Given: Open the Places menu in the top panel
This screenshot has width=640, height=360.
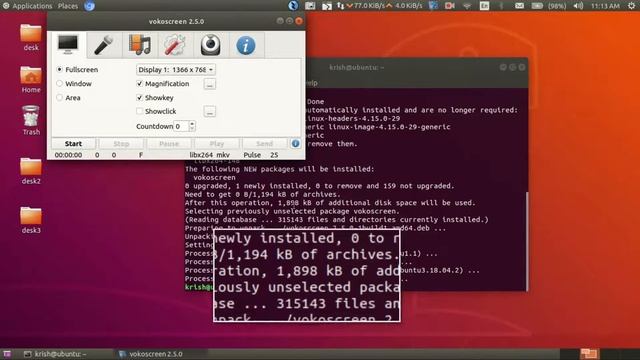Looking at the screenshot, I should [x=68, y=6].
